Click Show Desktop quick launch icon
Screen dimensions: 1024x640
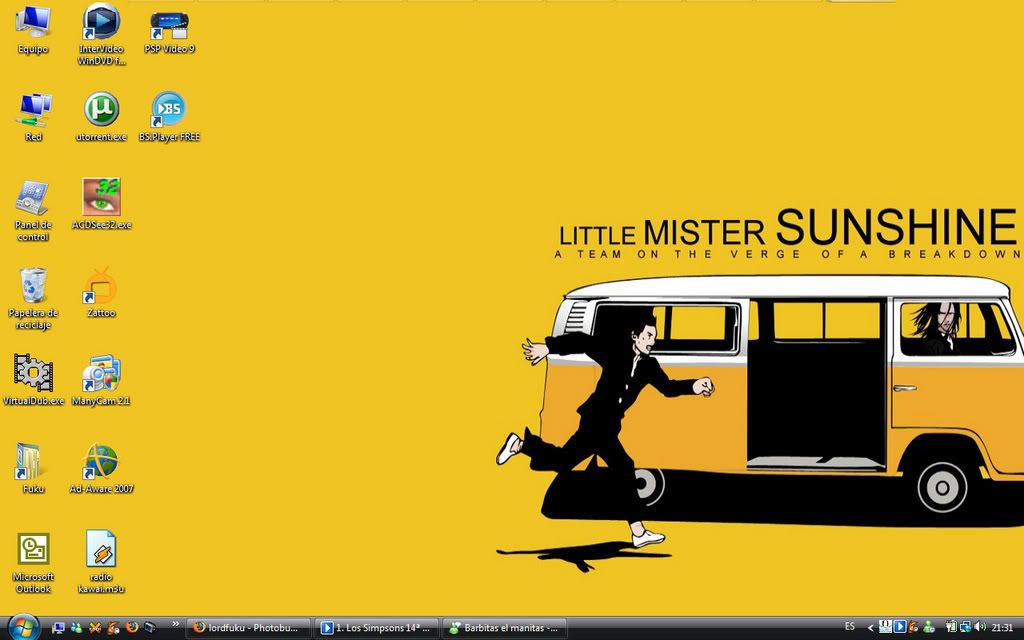58,628
